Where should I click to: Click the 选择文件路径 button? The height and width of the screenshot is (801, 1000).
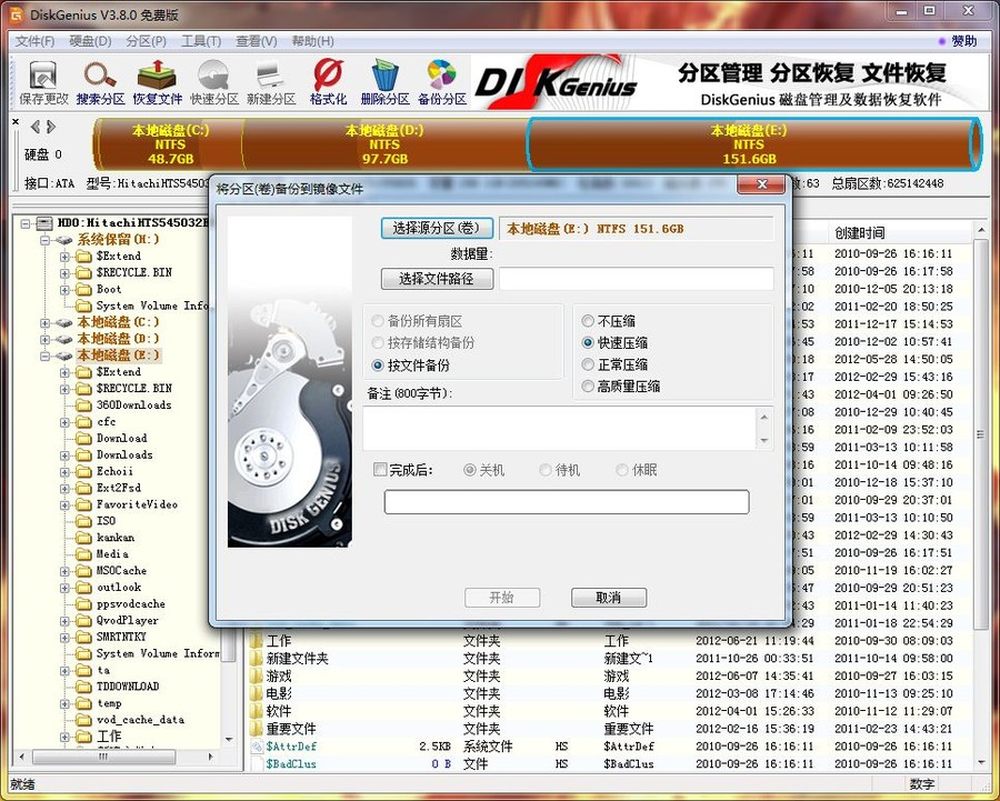coord(436,279)
